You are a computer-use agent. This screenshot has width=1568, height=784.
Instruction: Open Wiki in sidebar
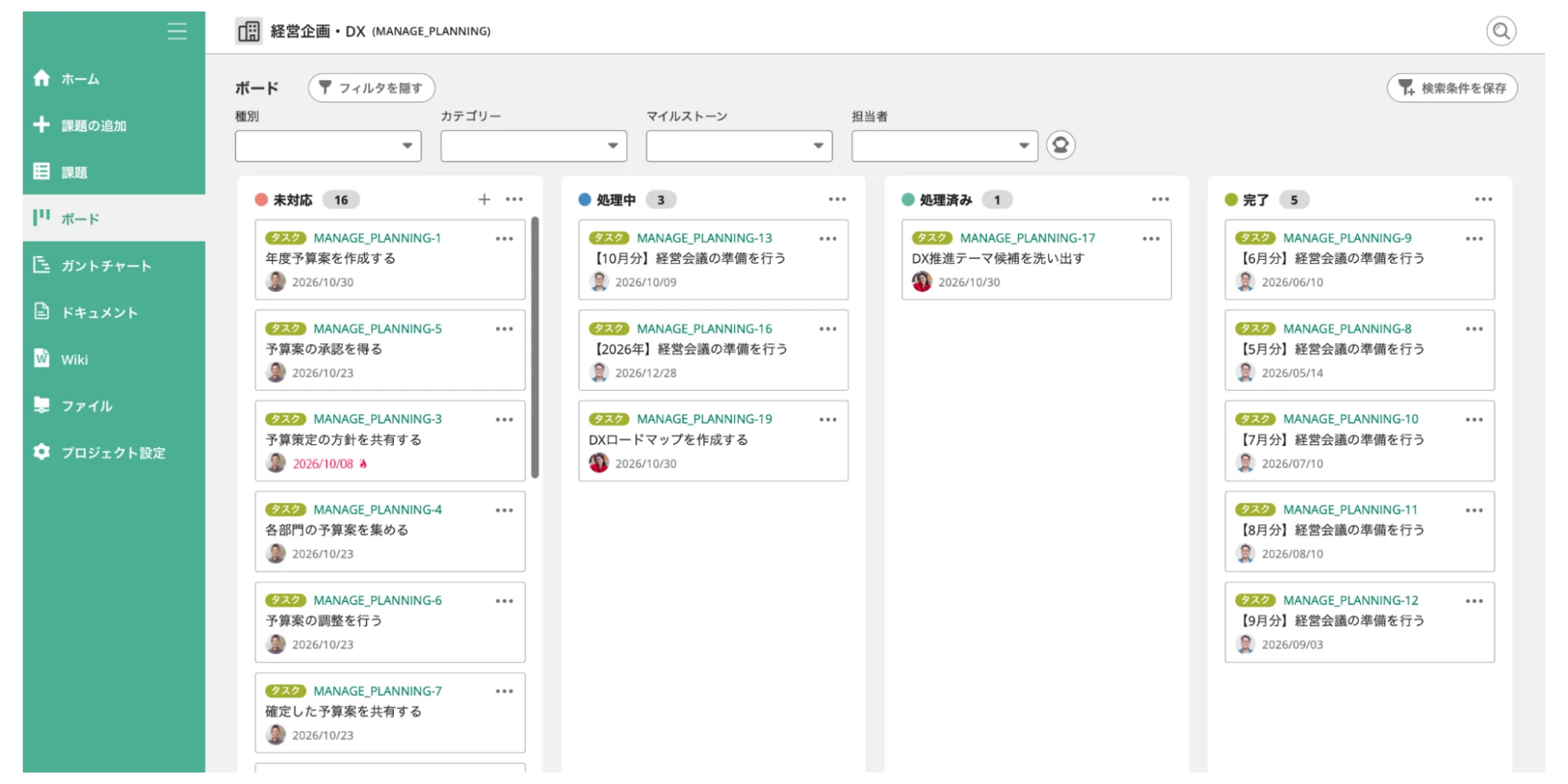(x=114, y=359)
